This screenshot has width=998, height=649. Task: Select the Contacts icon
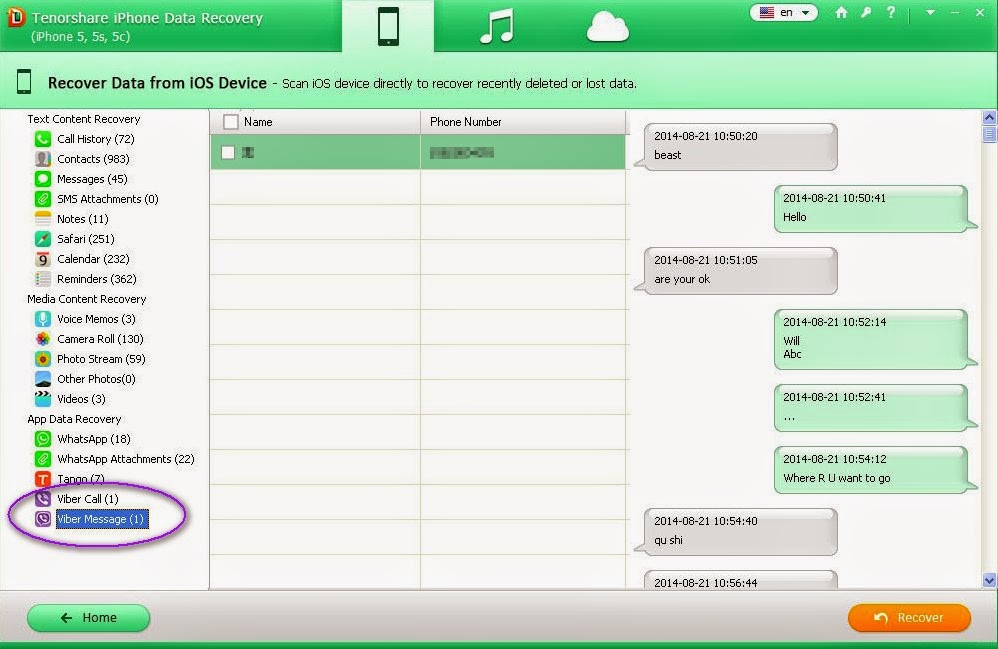pyautogui.click(x=43, y=159)
